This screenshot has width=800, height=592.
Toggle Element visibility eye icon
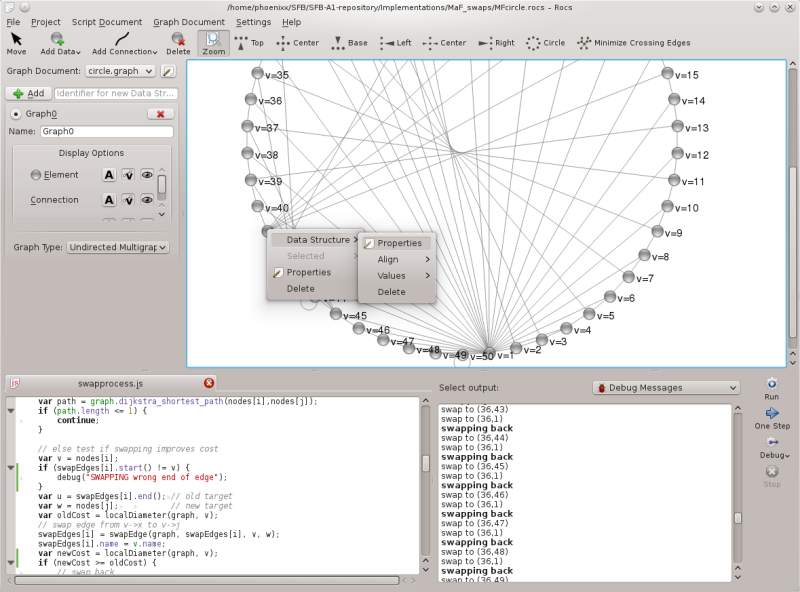click(x=146, y=175)
